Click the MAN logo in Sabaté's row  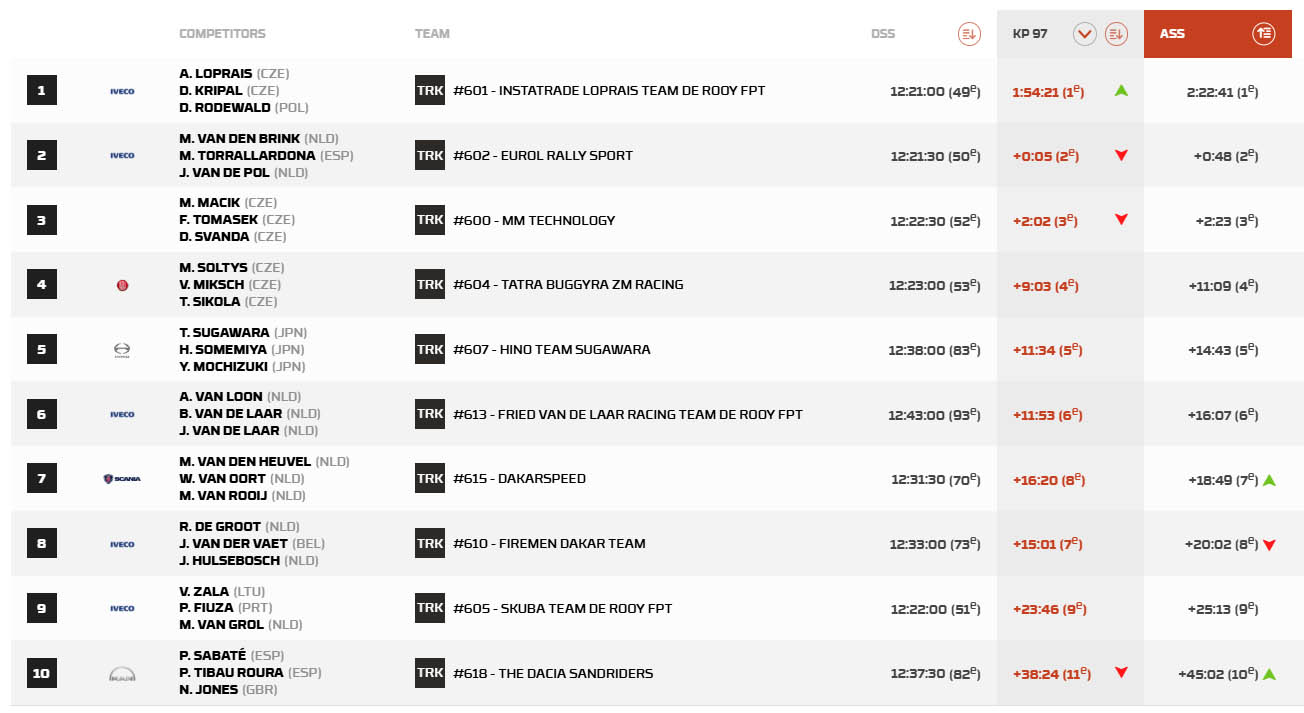click(122, 674)
